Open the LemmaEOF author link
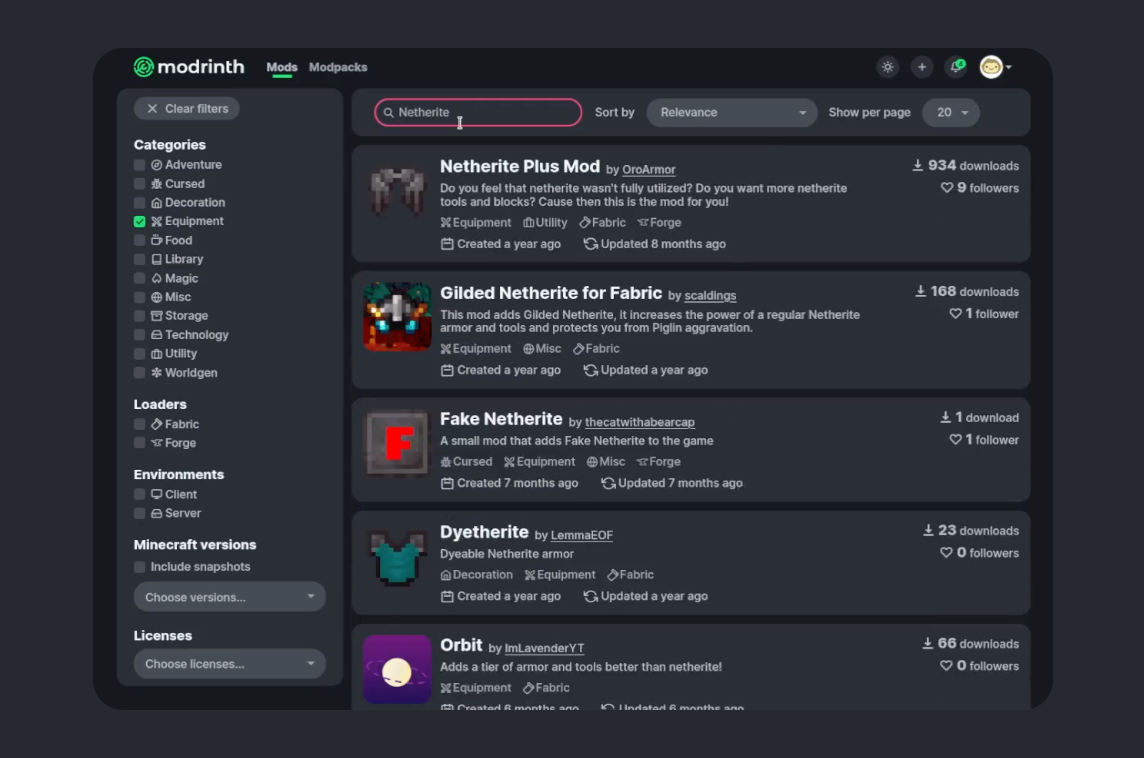This screenshot has height=758, width=1144. (x=581, y=535)
